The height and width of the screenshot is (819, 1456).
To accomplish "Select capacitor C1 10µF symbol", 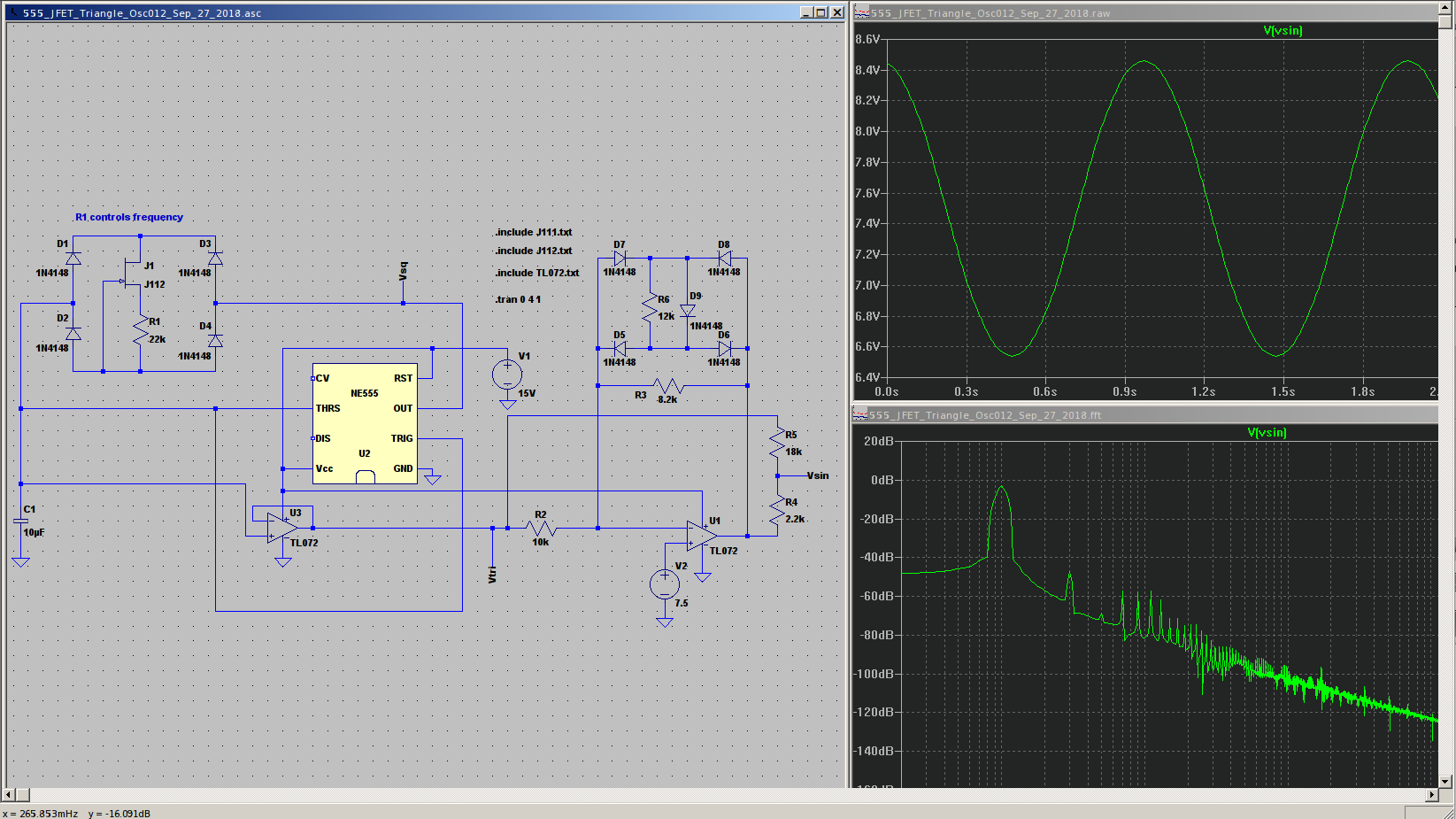I will pyautogui.click(x=21, y=522).
